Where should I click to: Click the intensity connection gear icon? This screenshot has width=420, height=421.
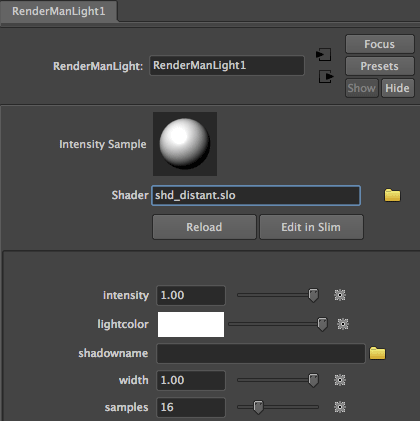[340, 295]
